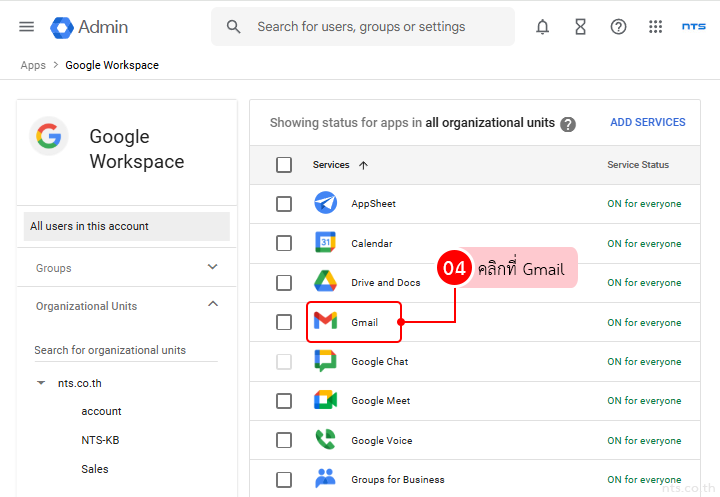Click the Google Voice phone icon
Image resolution: width=720 pixels, height=497 pixels.
pyautogui.click(x=326, y=439)
